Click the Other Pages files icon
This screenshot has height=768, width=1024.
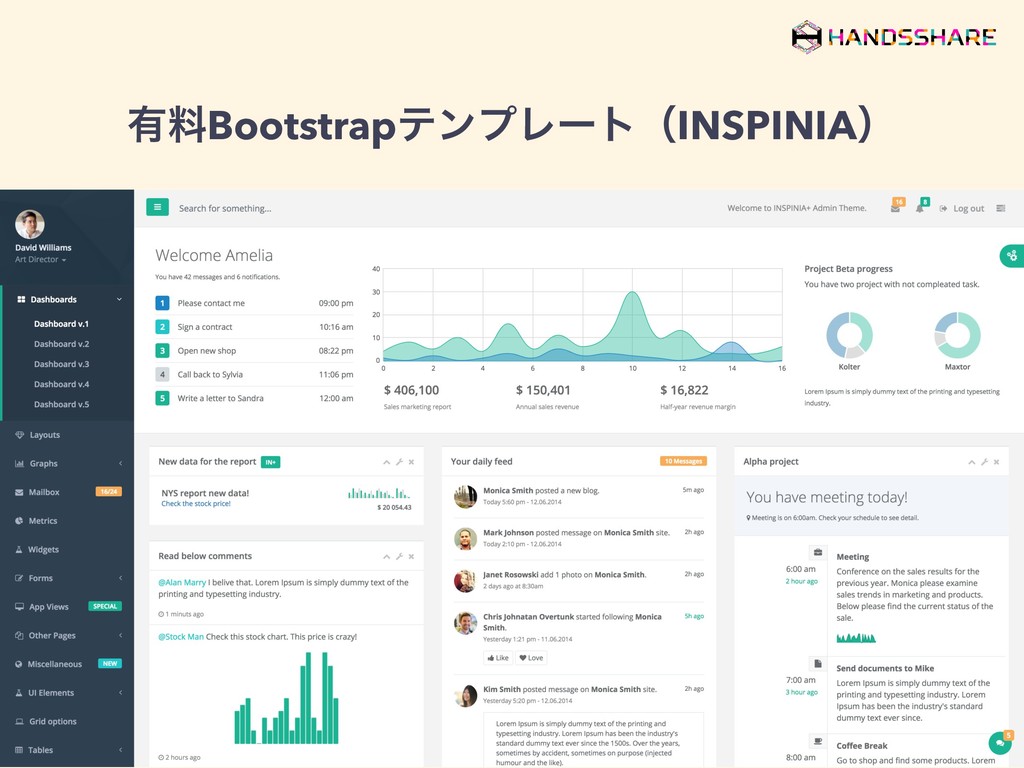19,635
